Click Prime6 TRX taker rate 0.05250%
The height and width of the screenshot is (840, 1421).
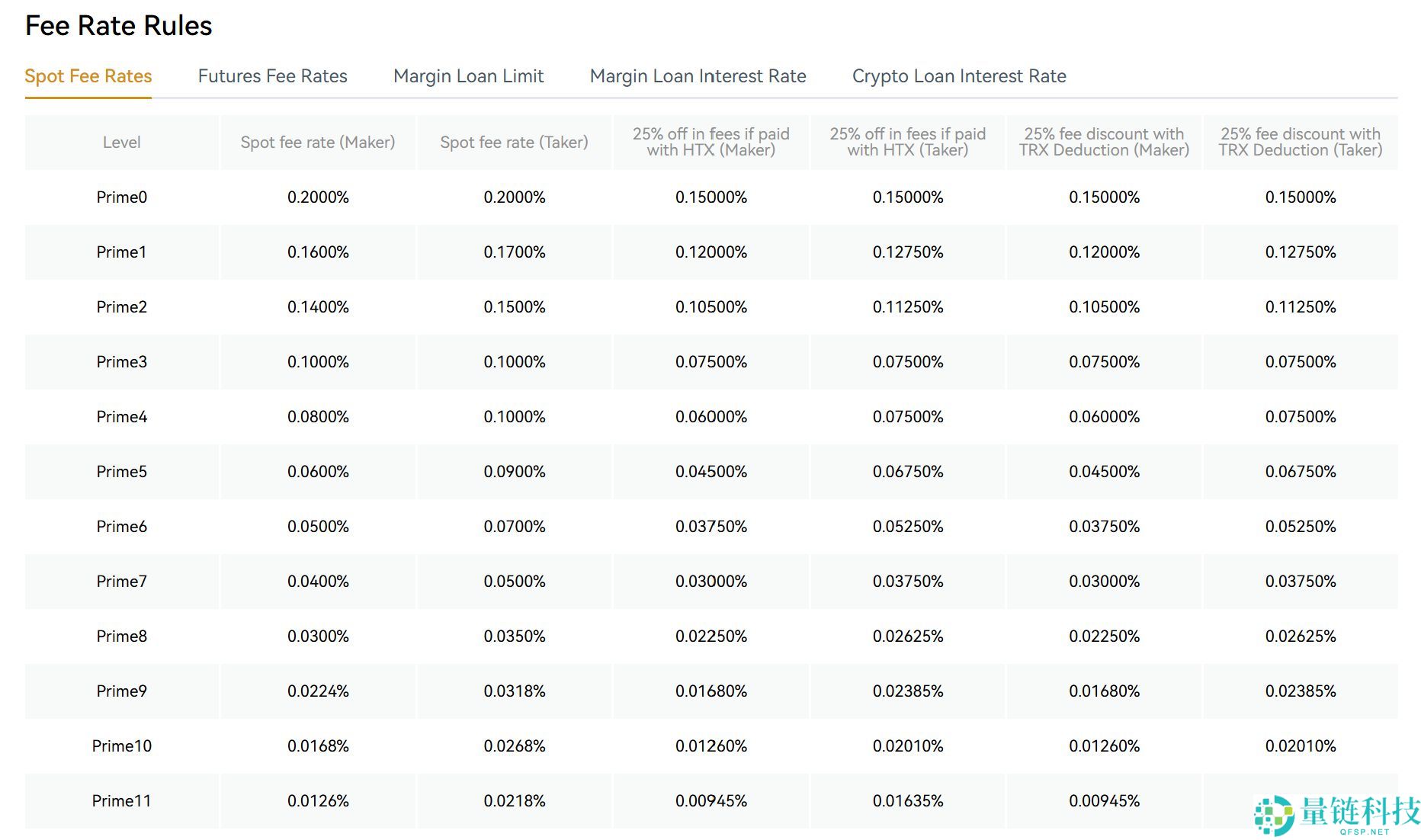(x=1301, y=527)
